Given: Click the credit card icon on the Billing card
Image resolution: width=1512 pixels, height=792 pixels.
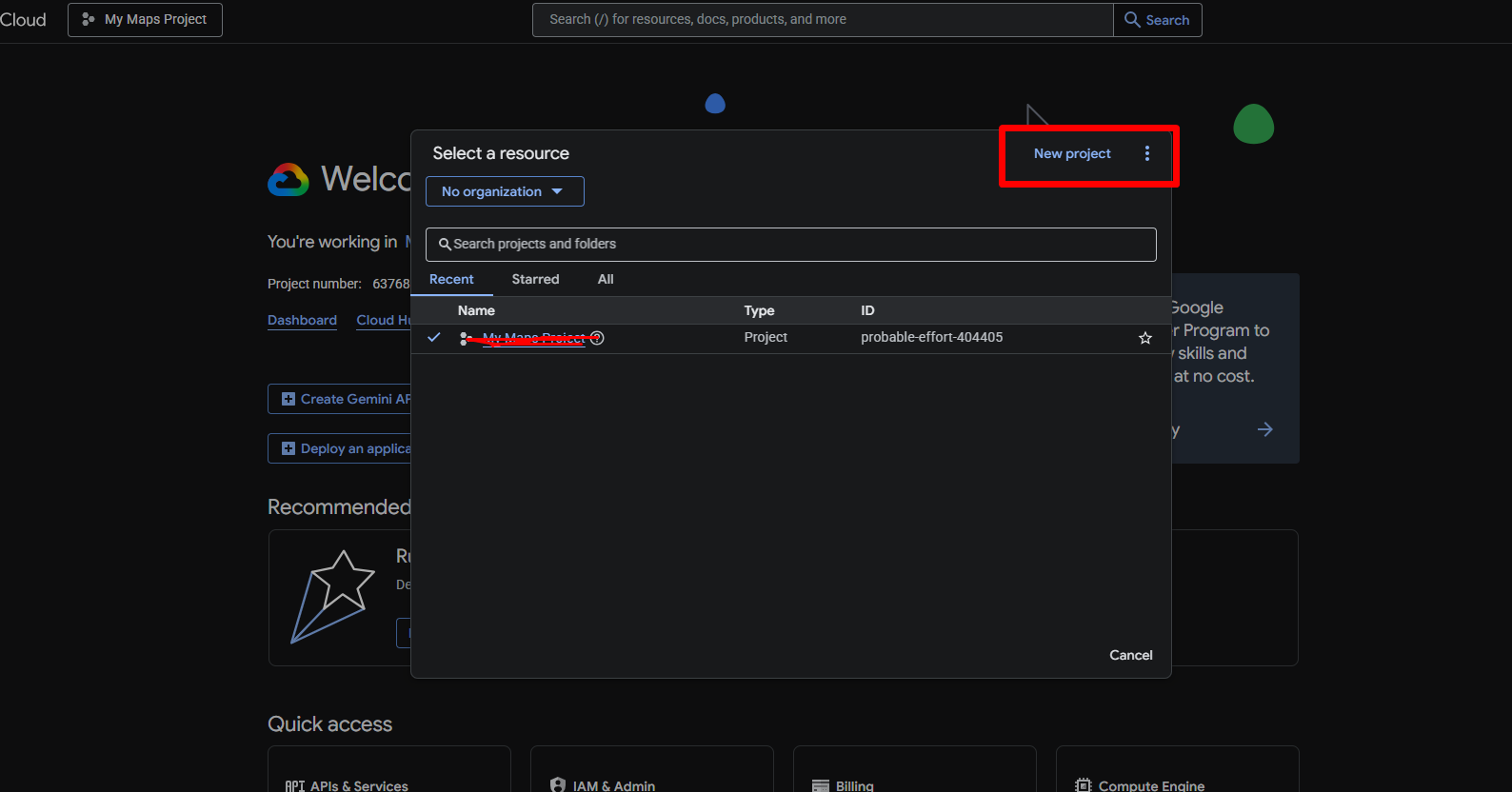Looking at the screenshot, I should pos(821,786).
